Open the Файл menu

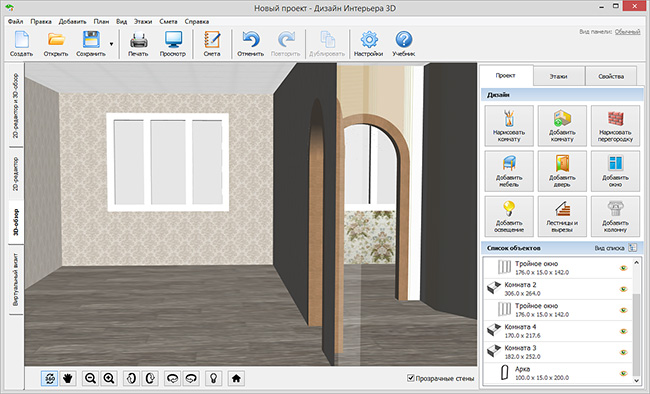[x=15, y=22]
